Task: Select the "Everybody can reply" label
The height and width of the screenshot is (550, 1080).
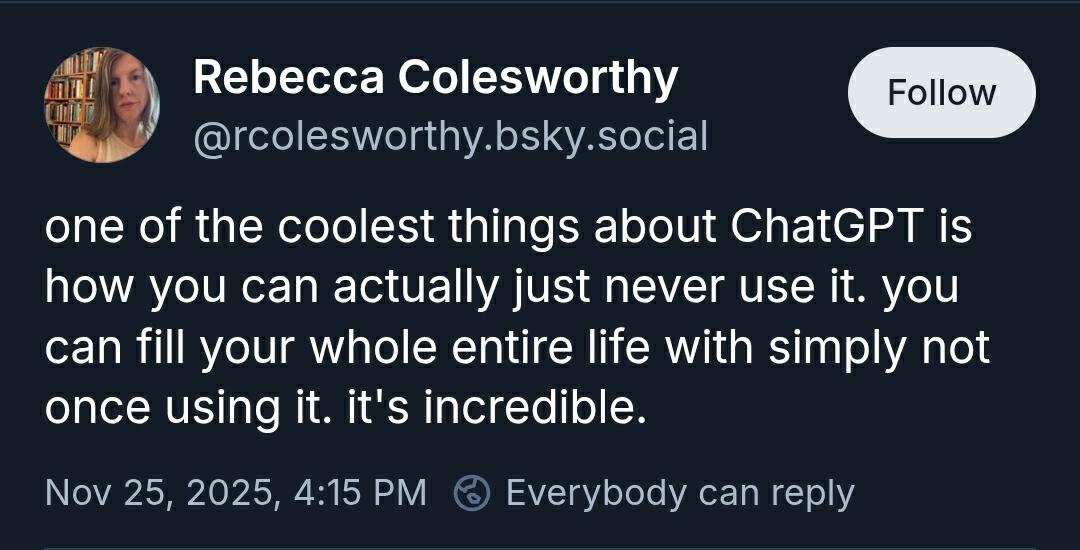Action: (680, 493)
